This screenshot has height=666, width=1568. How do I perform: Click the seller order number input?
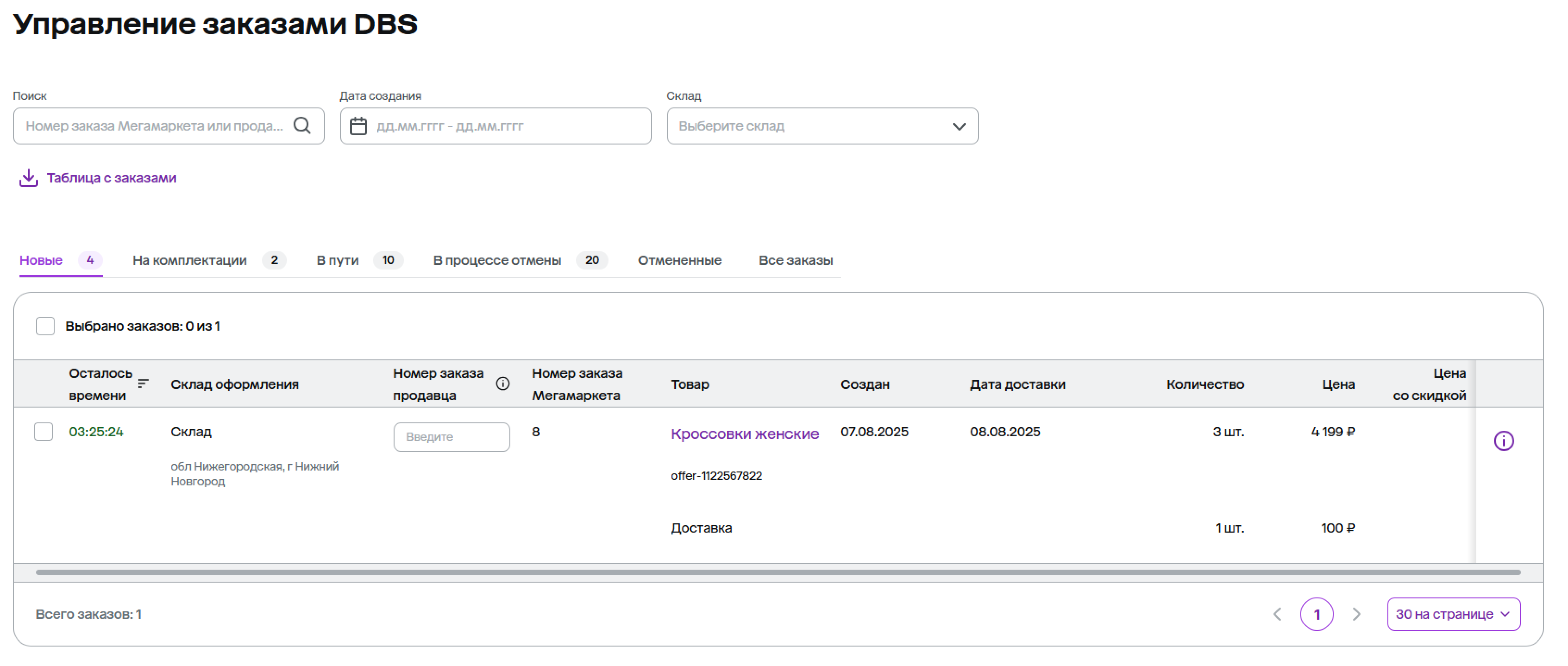[x=451, y=436]
